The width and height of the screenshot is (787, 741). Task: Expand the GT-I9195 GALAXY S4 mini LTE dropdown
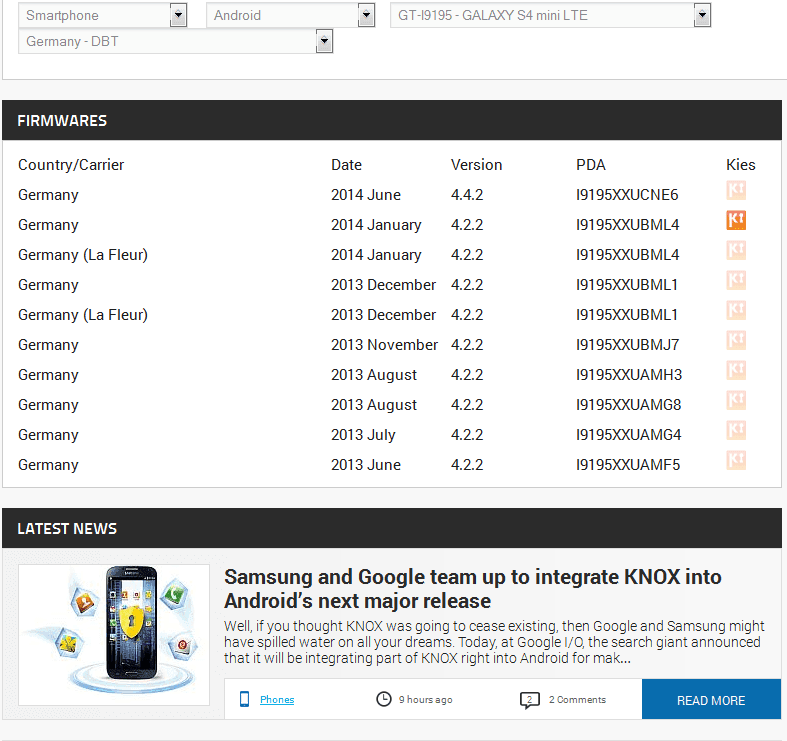coord(551,15)
